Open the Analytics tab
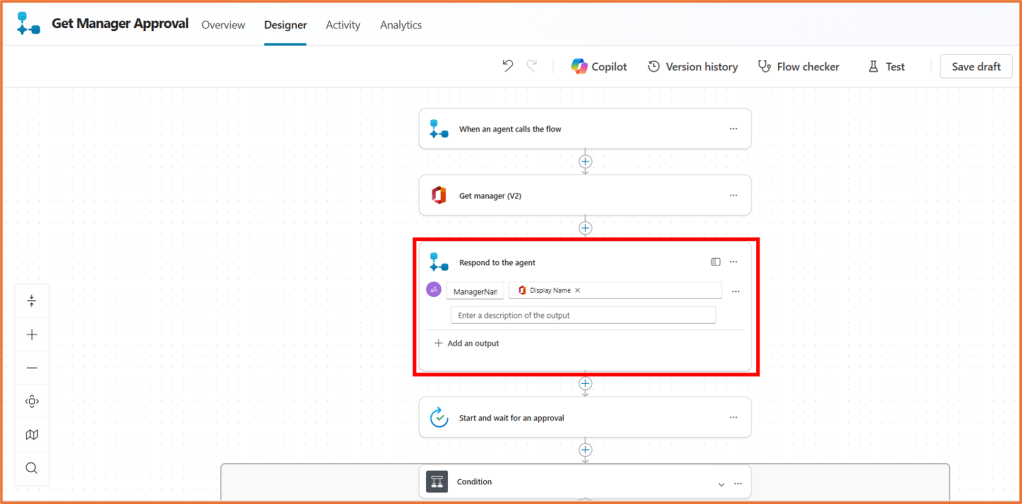1022x504 pixels. (x=400, y=25)
